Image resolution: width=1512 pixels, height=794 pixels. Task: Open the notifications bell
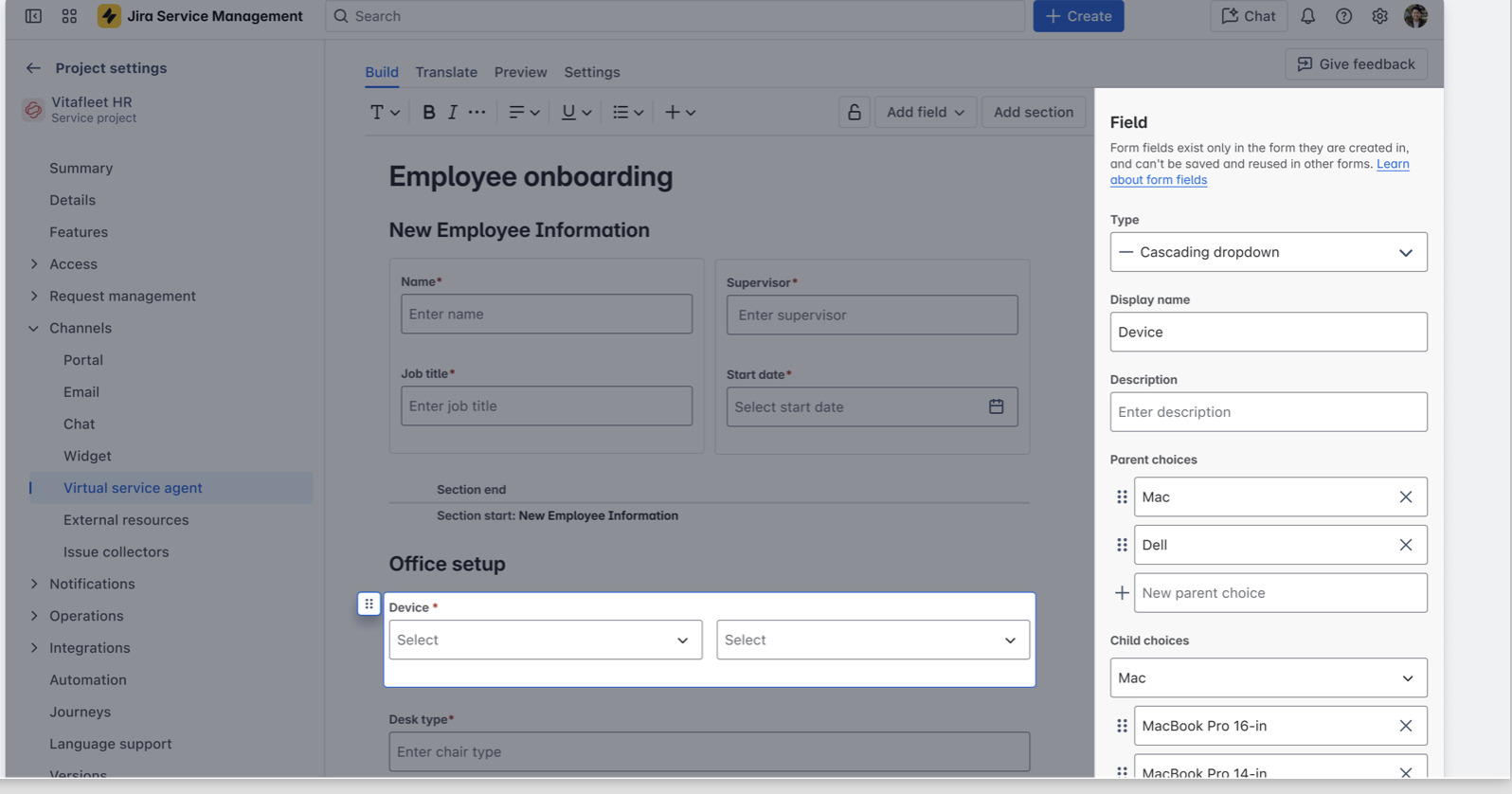click(x=1307, y=16)
